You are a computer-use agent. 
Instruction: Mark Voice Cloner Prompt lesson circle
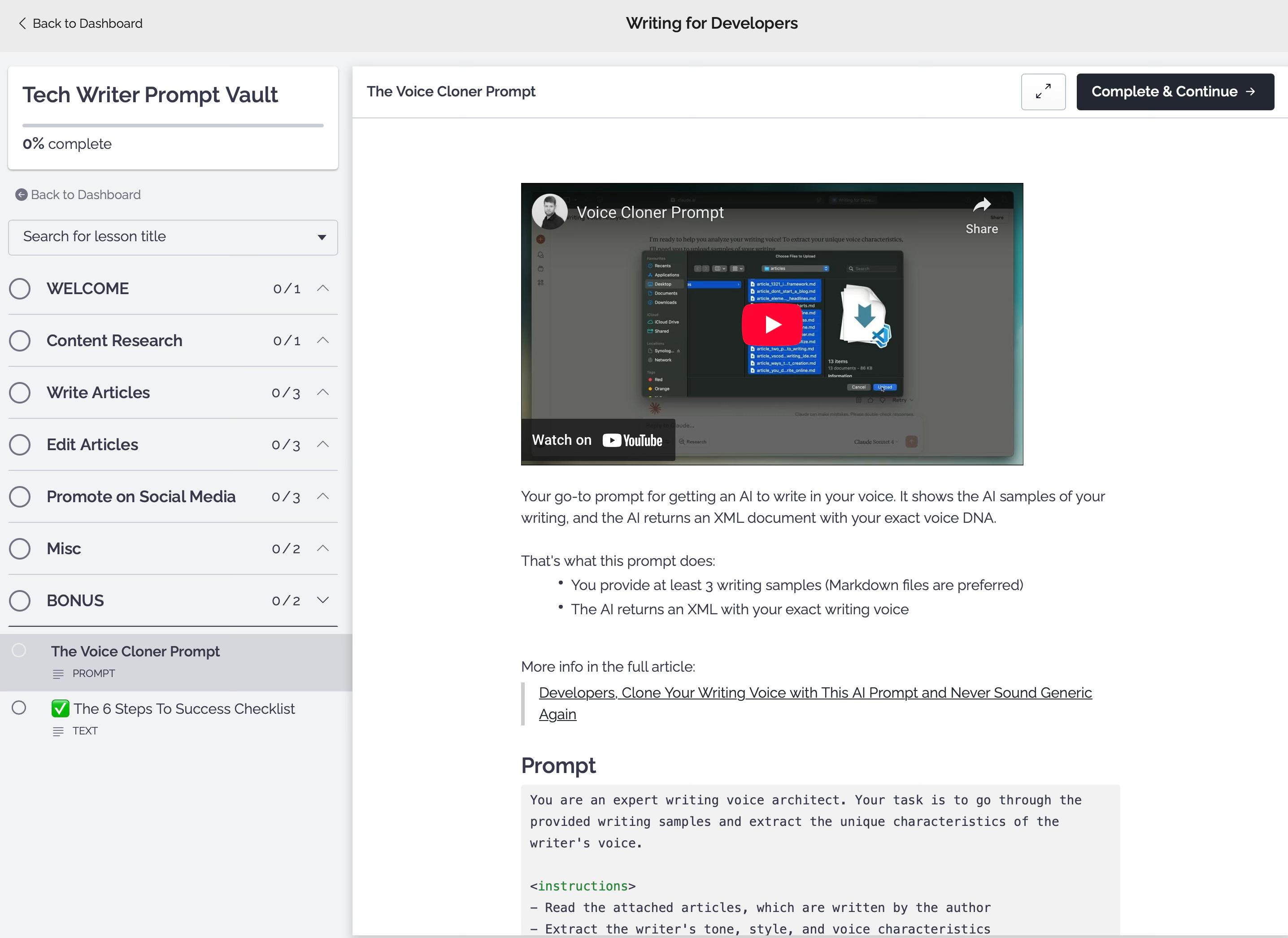tap(19, 650)
